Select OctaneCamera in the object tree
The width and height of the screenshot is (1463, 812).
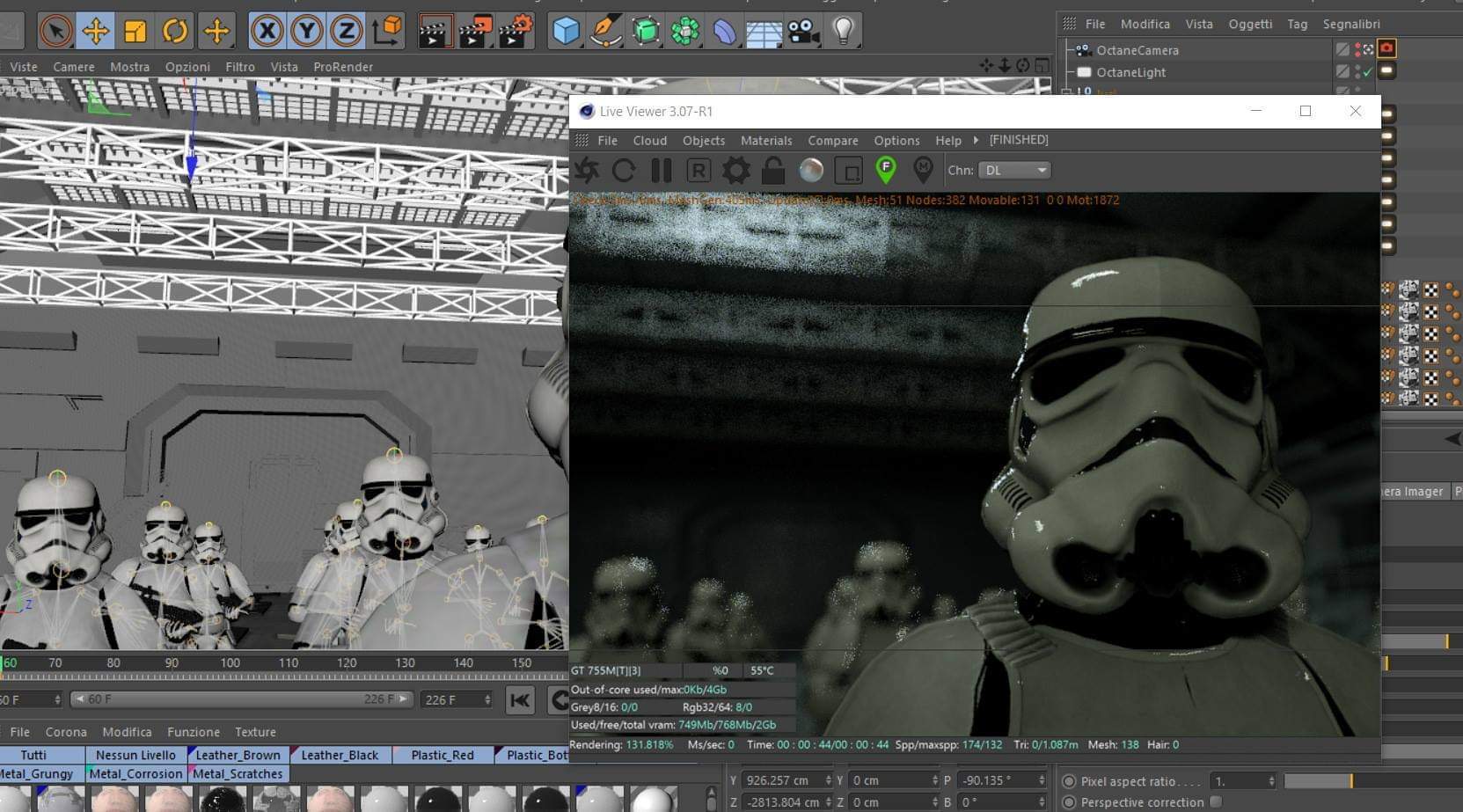[1137, 50]
